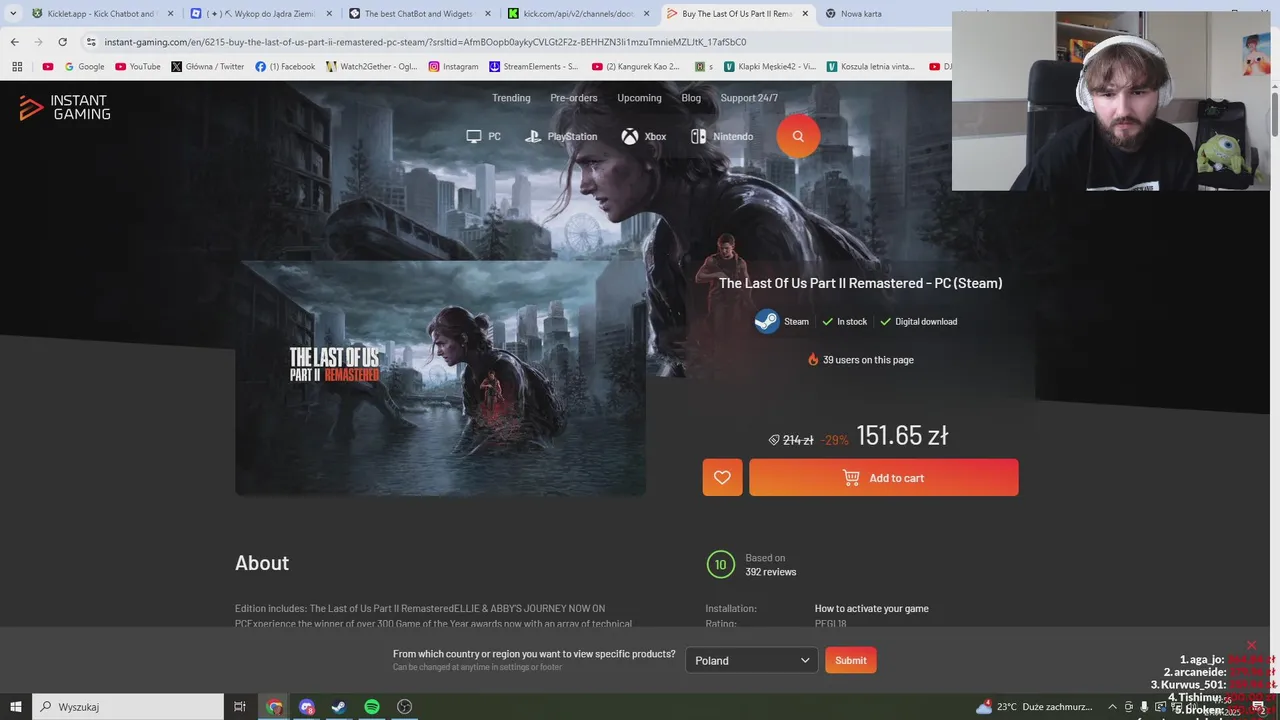
Task: Submit the country selection
Action: (x=851, y=660)
